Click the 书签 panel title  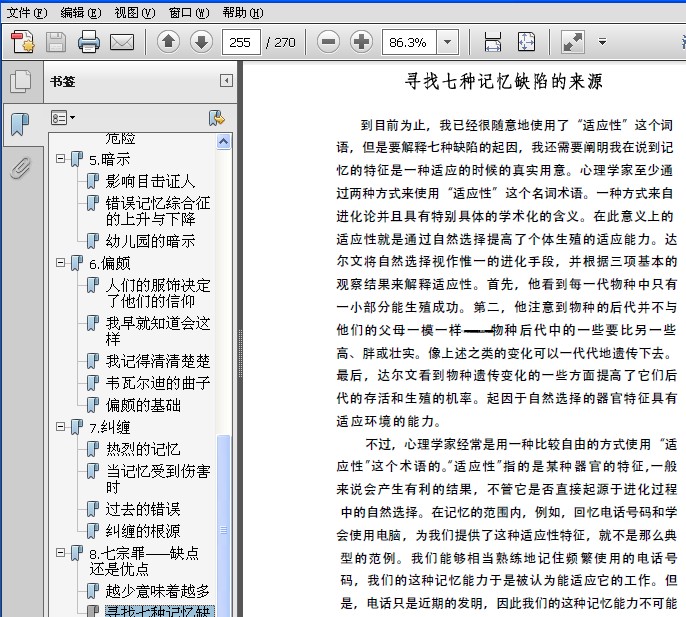tap(63, 81)
